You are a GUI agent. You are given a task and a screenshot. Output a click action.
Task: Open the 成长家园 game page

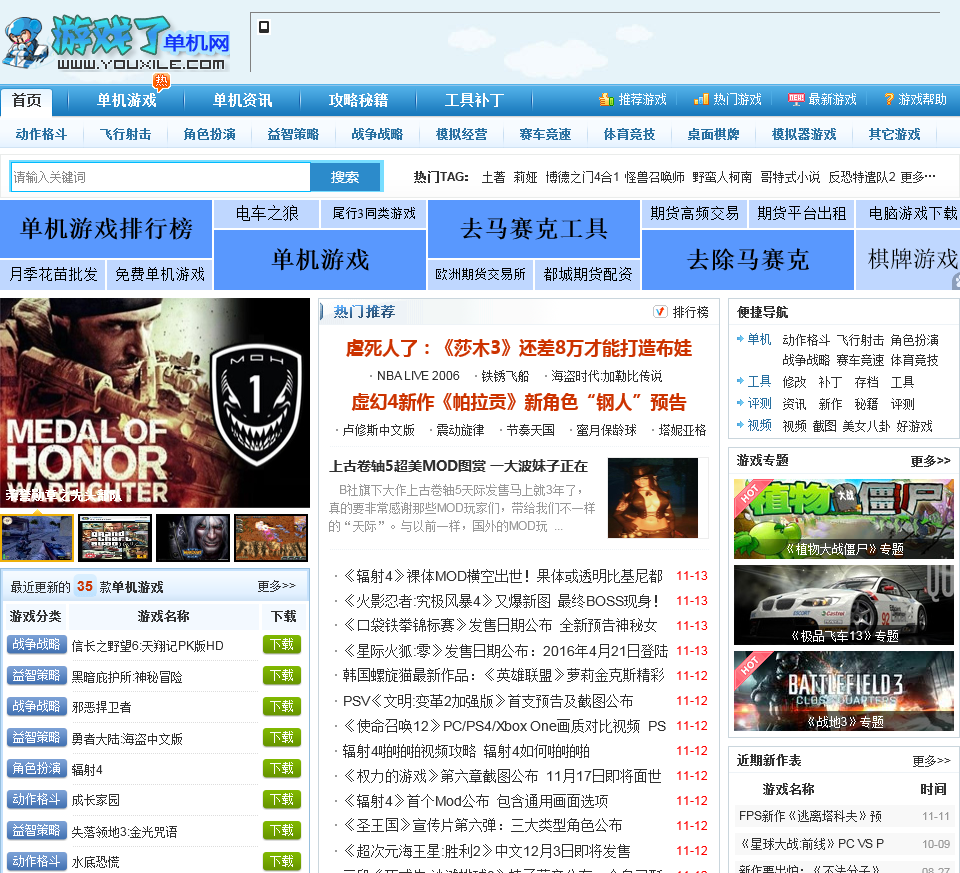[x=96, y=800]
